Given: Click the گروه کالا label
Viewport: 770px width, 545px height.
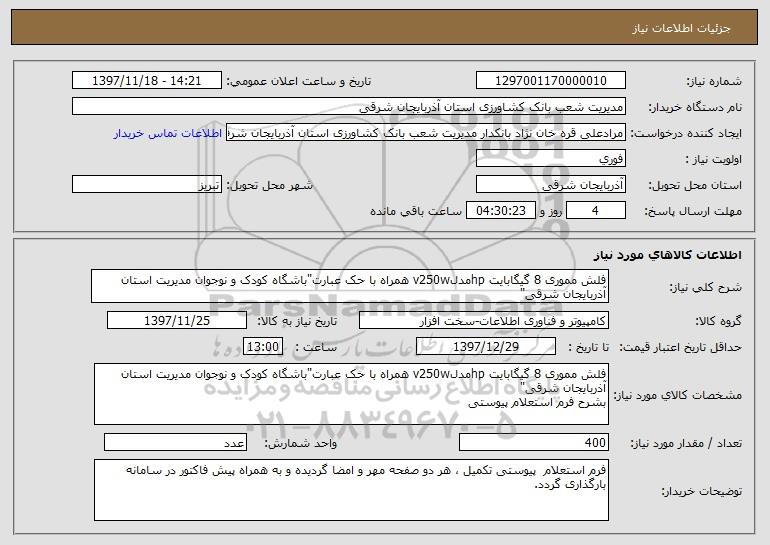Looking at the screenshot, I should tap(718, 322).
